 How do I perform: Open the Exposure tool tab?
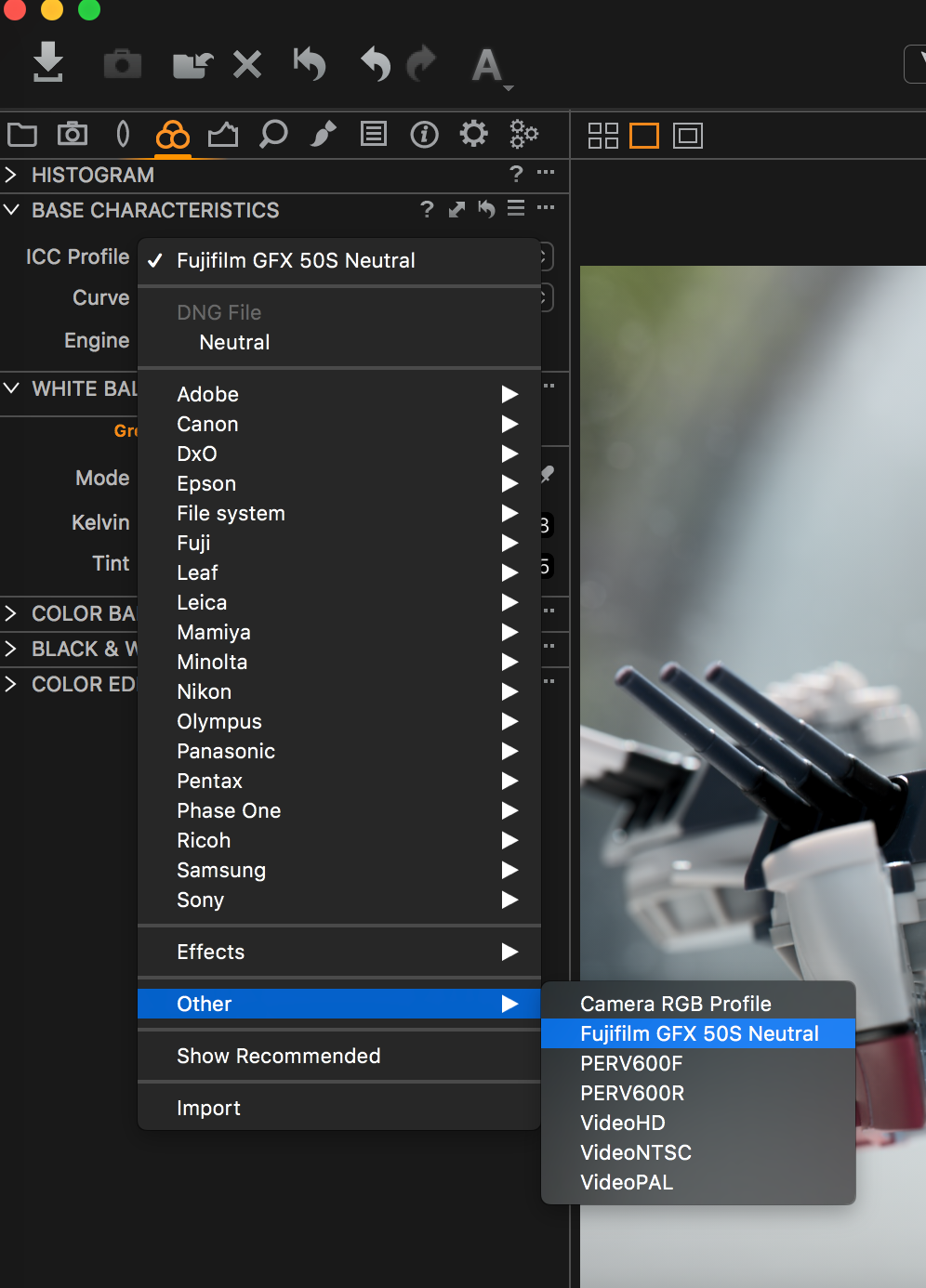223,136
